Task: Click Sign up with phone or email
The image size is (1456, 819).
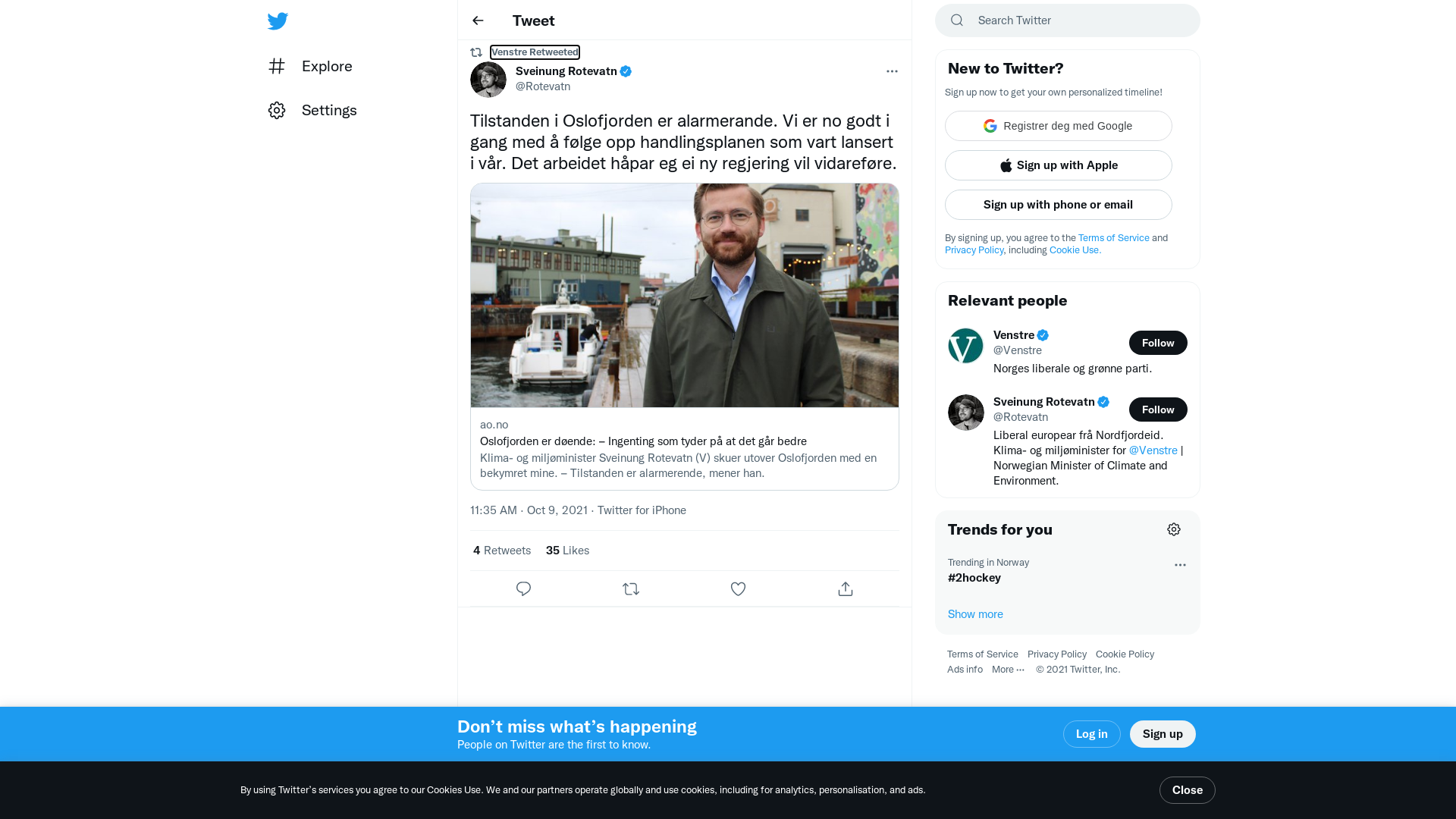Action: (x=1059, y=205)
